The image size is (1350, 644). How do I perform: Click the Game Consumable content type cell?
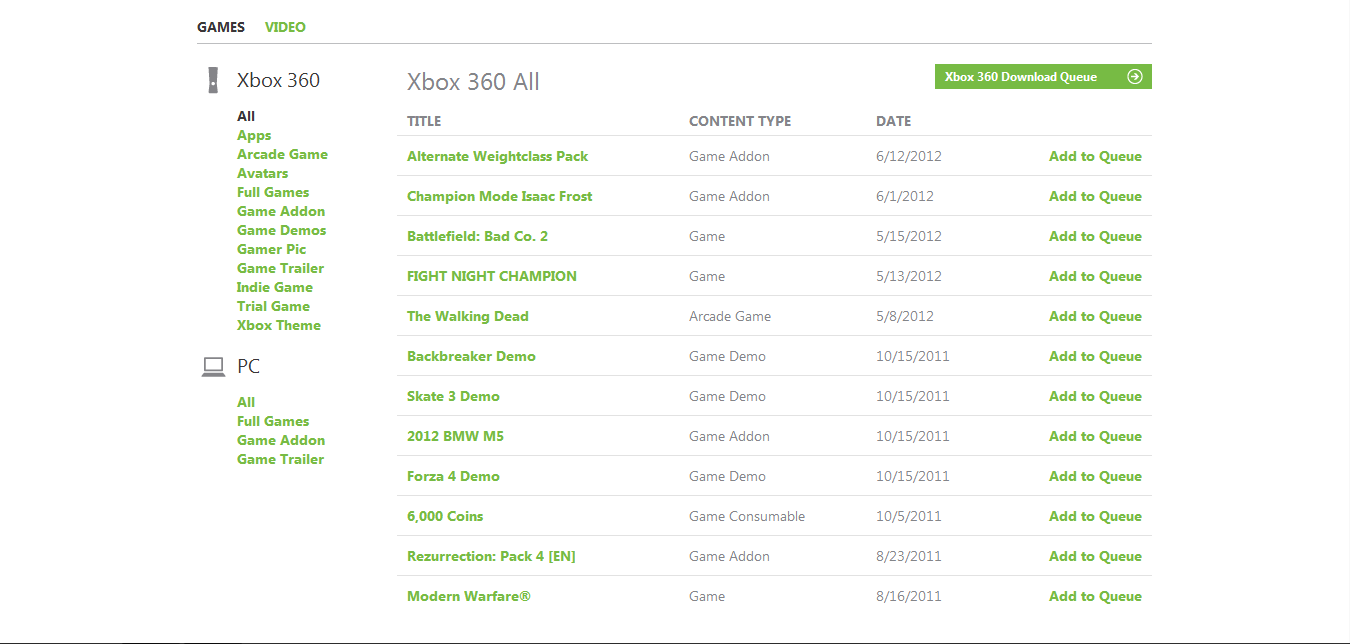click(x=747, y=516)
